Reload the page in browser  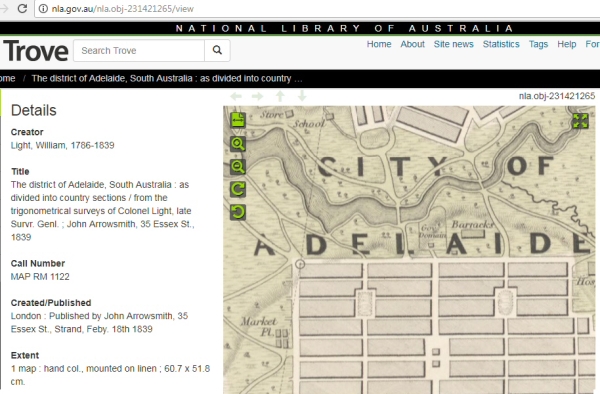click(x=22, y=8)
